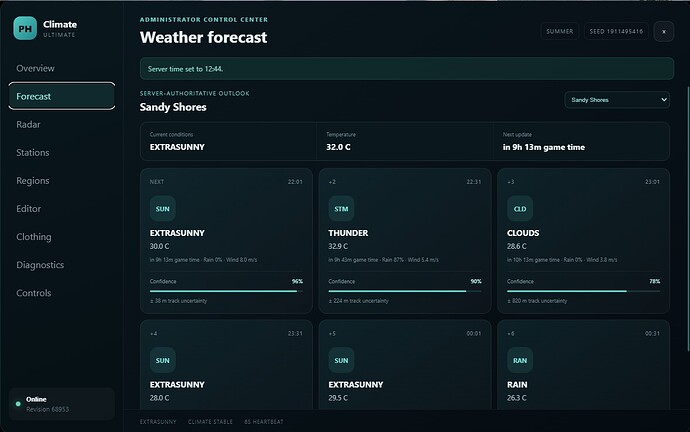
Task: Click the 00:31 time on the +6 card
Action: [652, 333]
